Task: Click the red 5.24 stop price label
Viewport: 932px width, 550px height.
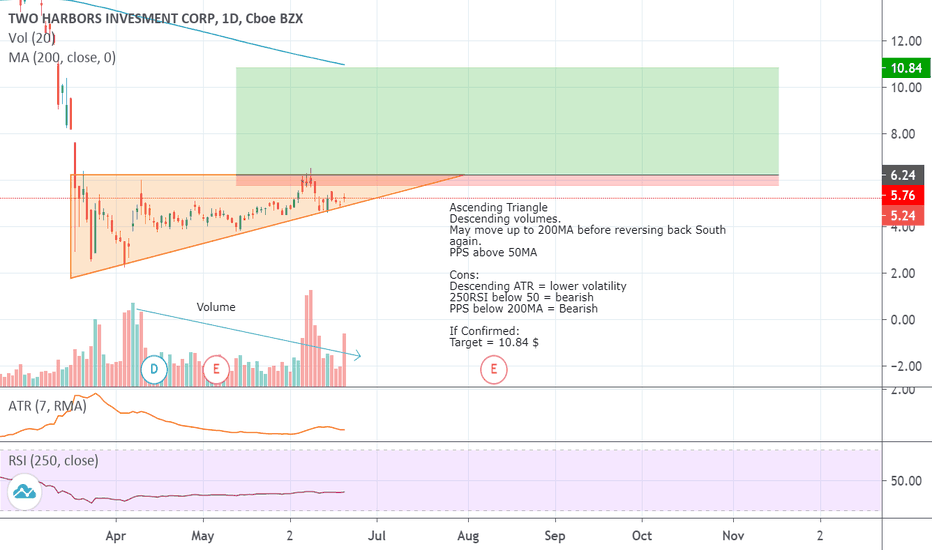Action: pyautogui.click(x=903, y=215)
